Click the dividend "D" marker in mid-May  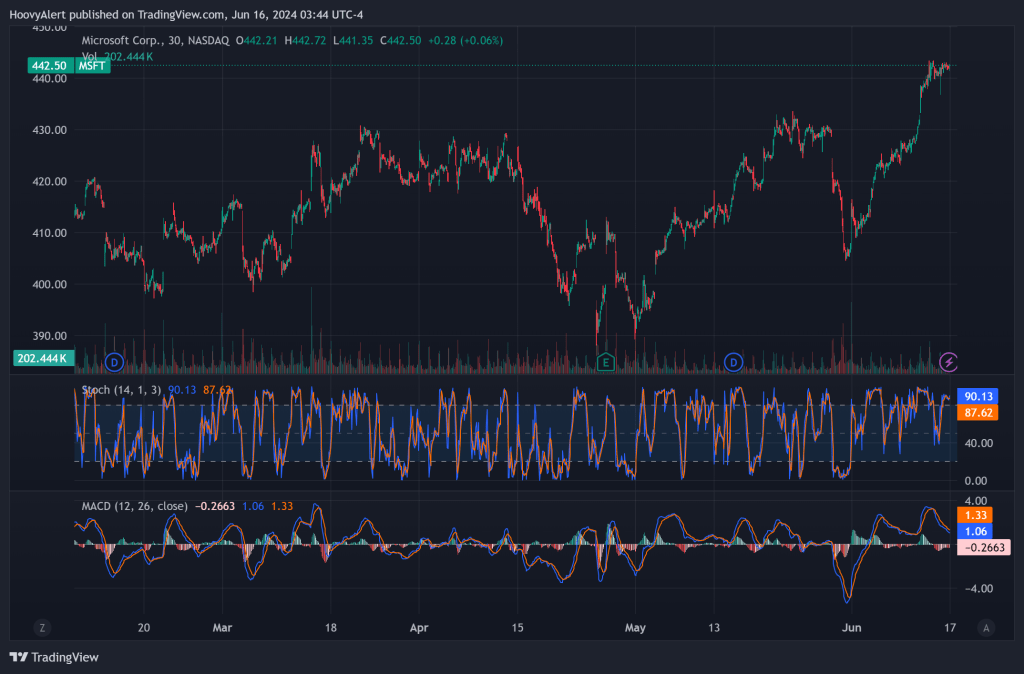pyautogui.click(x=734, y=361)
